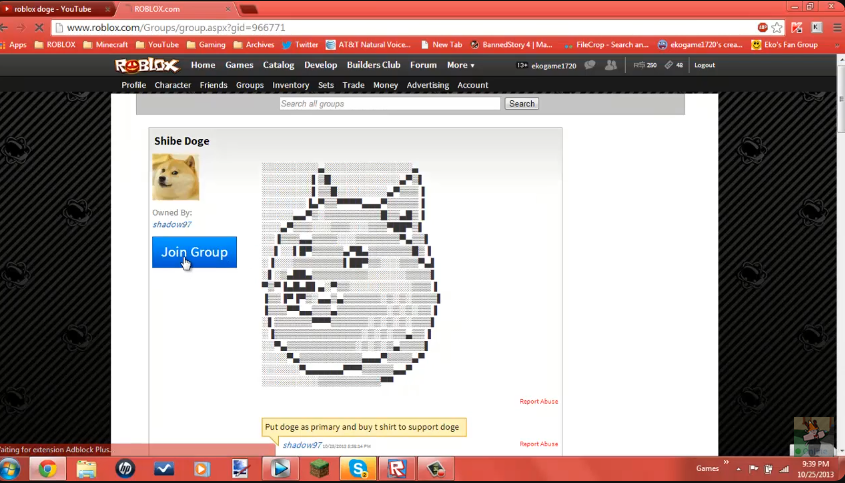Expand the More dropdown in ROBLOX navigation
Image resolution: width=845 pixels, height=483 pixels.
pyautogui.click(x=460, y=65)
